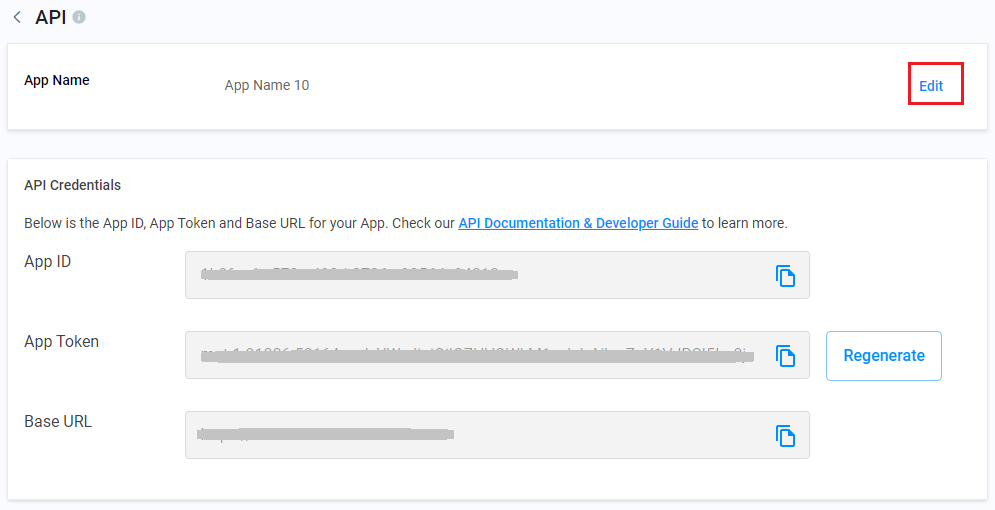Click Edit to rename the app

[x=931, y=85]
